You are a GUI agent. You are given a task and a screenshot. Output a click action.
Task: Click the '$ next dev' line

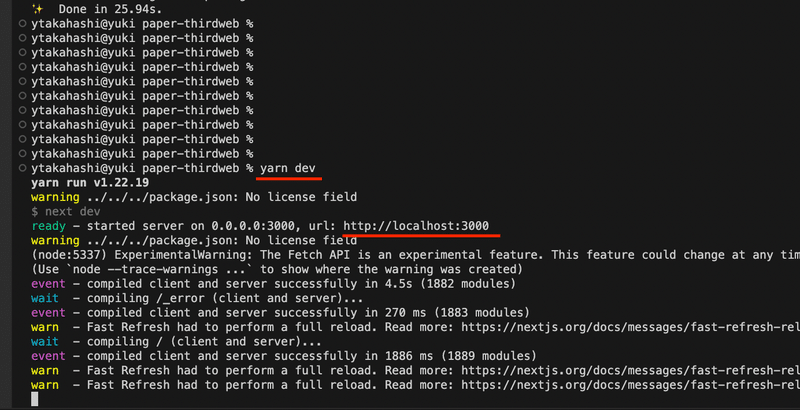66,212
